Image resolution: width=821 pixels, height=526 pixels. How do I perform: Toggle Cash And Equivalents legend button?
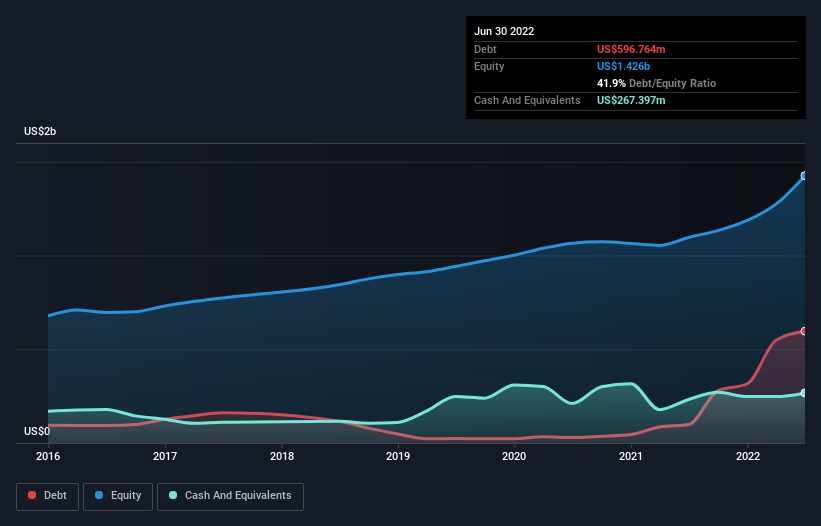tap(230, 497)
